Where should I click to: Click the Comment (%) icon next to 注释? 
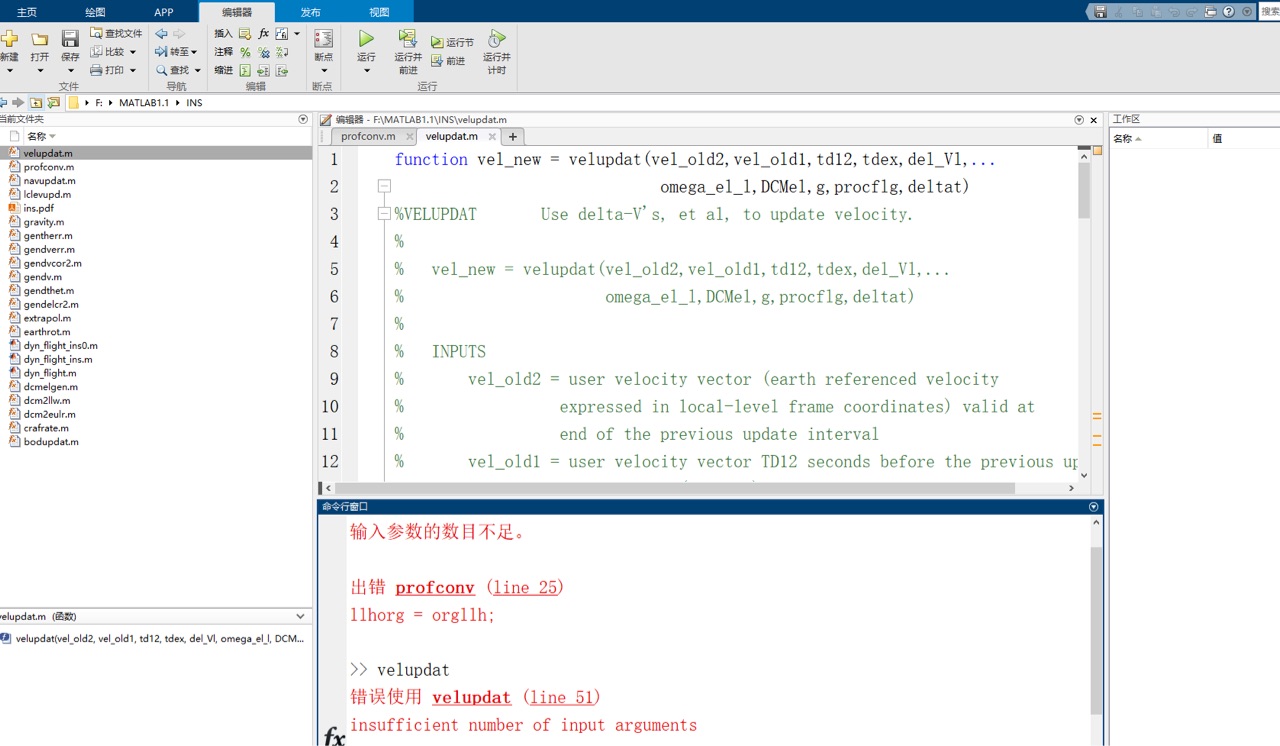click(245, 52)
